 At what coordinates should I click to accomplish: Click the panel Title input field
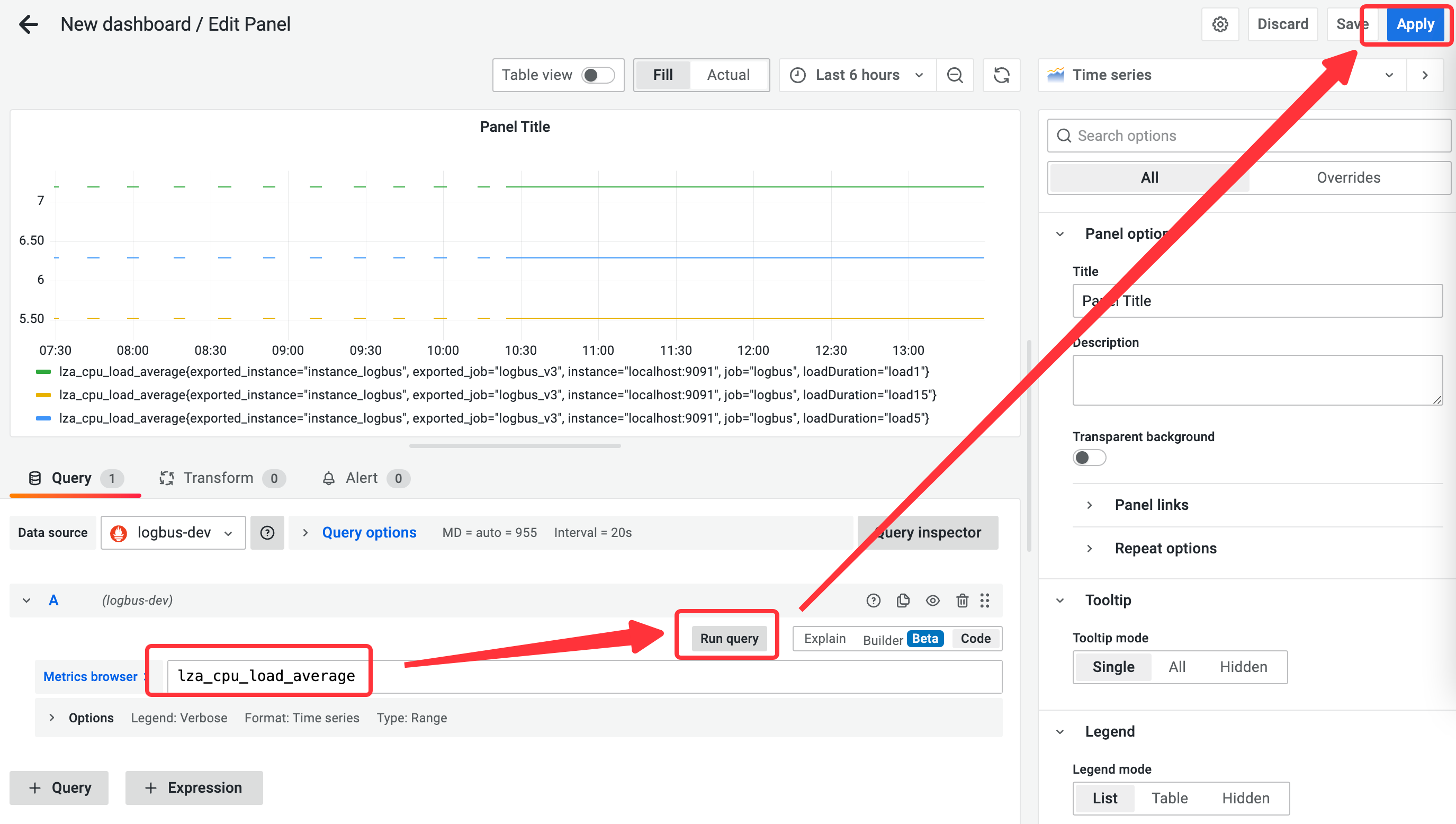pyautogui.click(x=1257, y=301)
